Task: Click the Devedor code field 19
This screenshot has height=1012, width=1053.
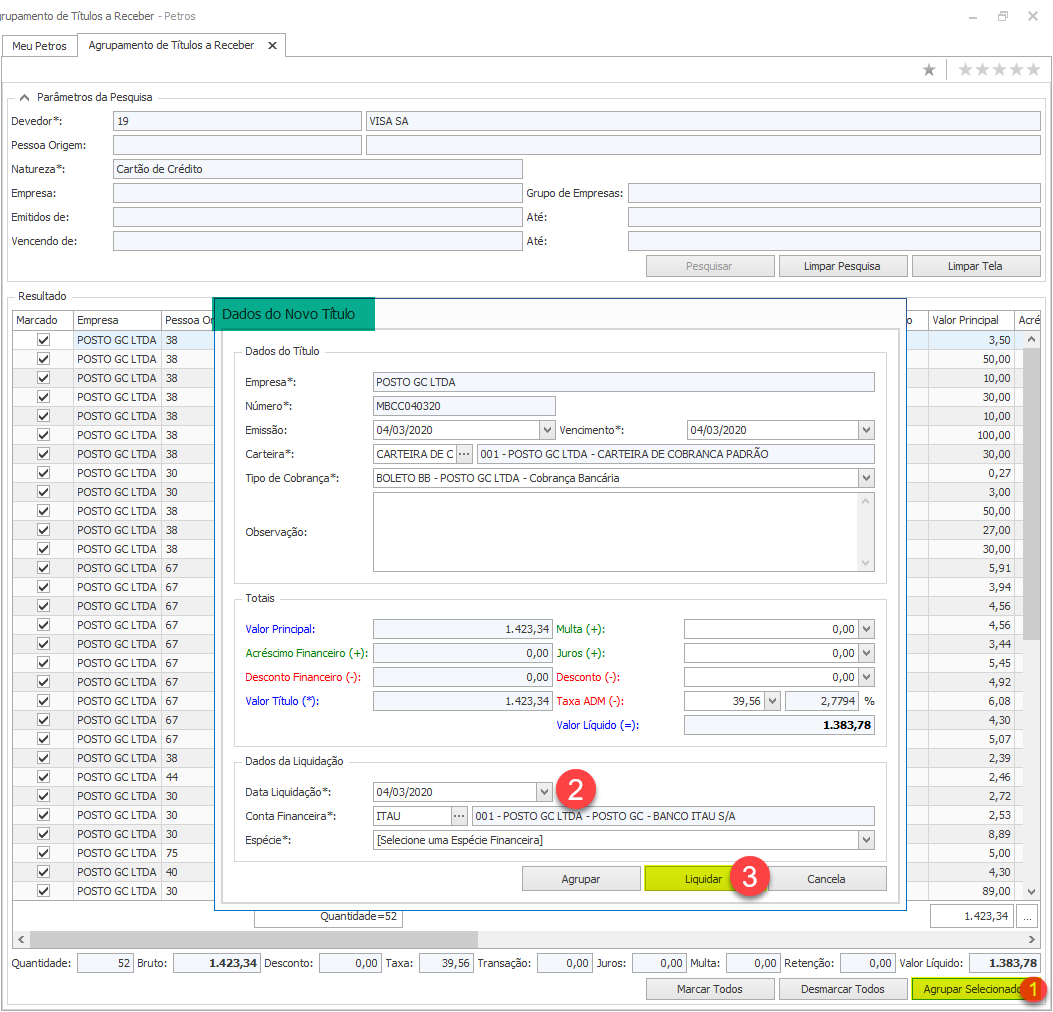Action: 237,121
